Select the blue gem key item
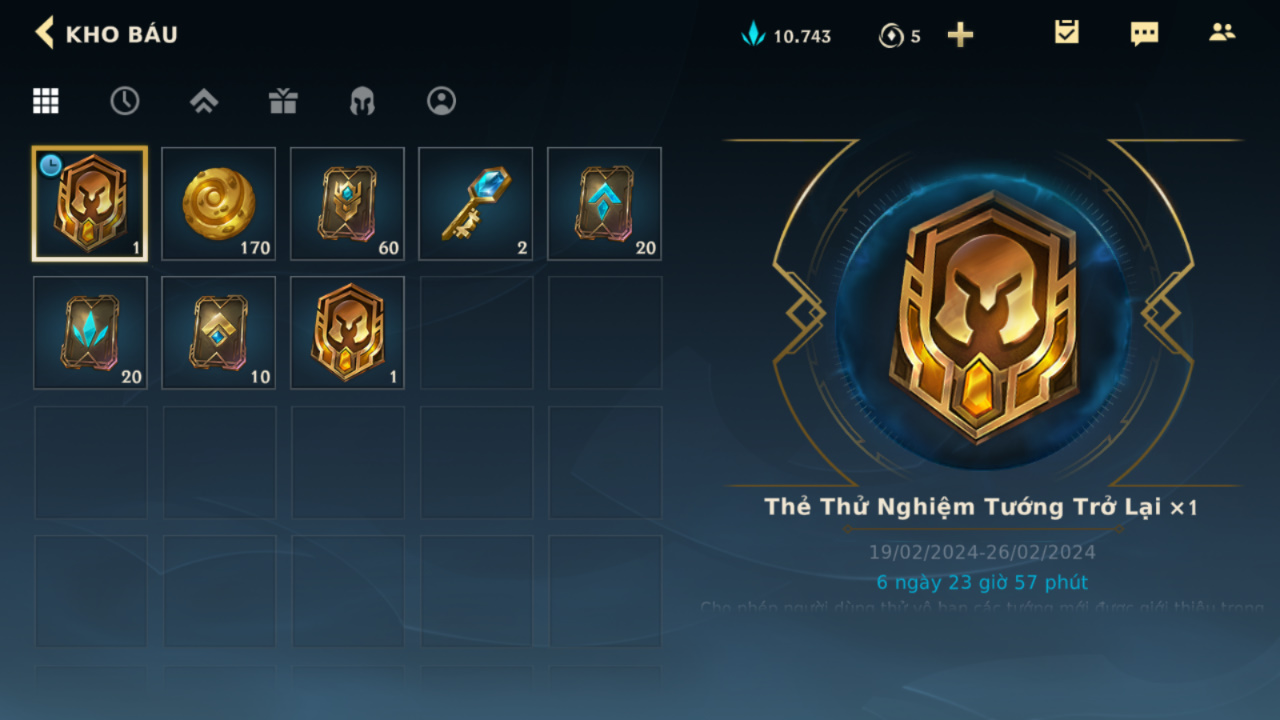1280x720 pixels. coord(476,204)
